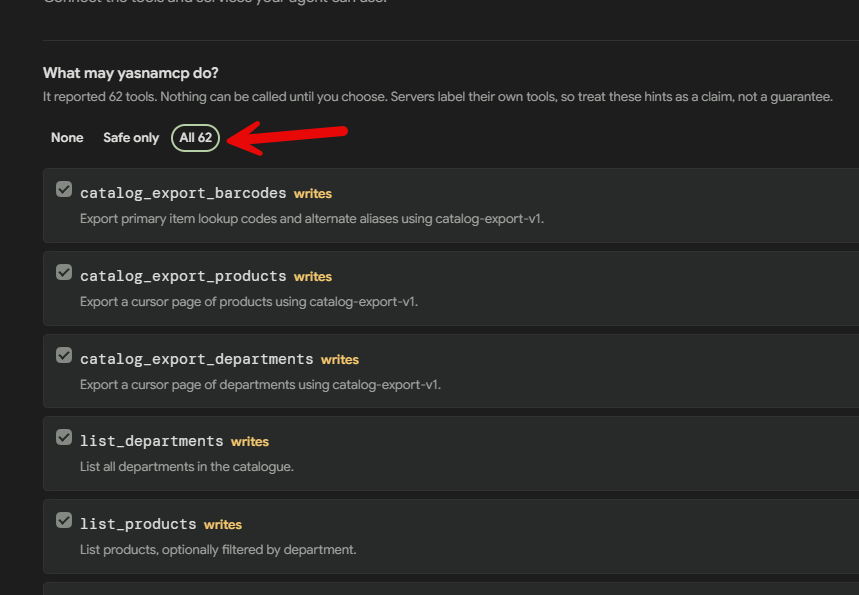Select the None filter option
Screen dimensions: 859x595
tap(67, 138)
